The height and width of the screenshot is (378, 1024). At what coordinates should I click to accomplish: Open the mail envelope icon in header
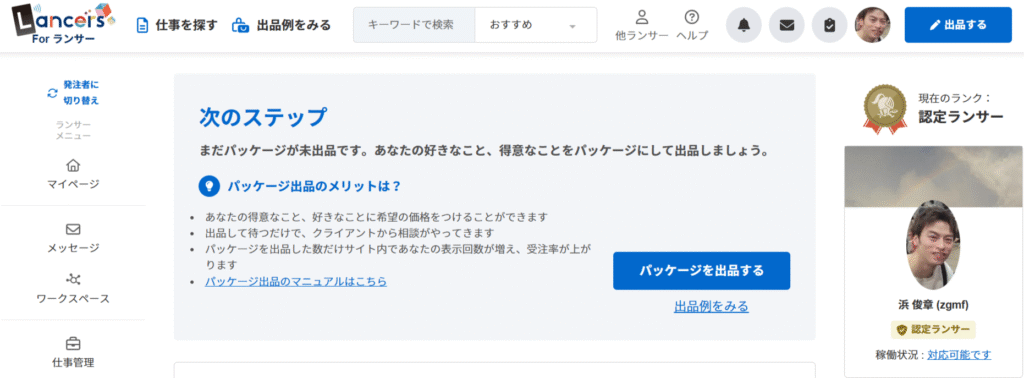tap(787, 25)
